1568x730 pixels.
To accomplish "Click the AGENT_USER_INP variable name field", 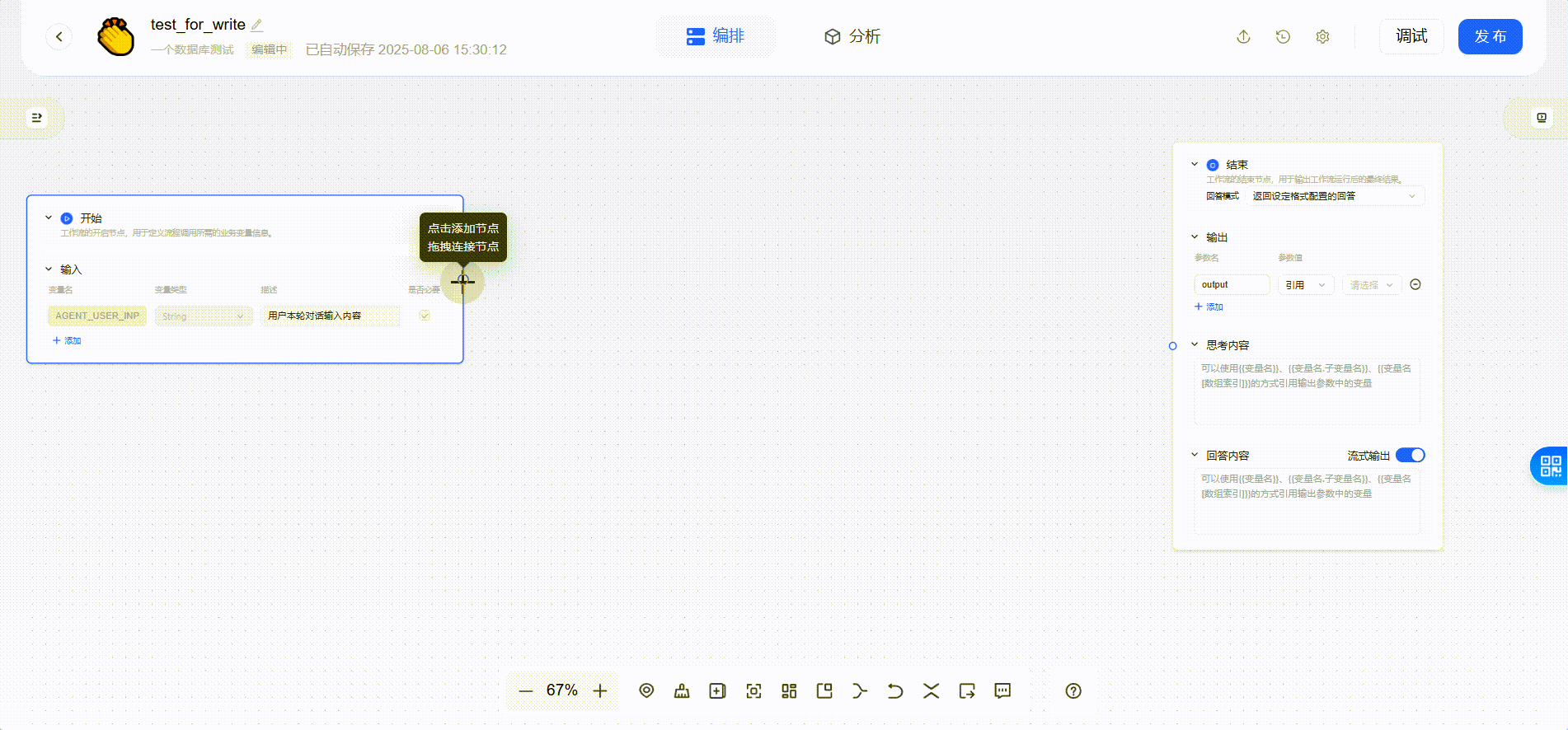I will click(x=97, y=316).
